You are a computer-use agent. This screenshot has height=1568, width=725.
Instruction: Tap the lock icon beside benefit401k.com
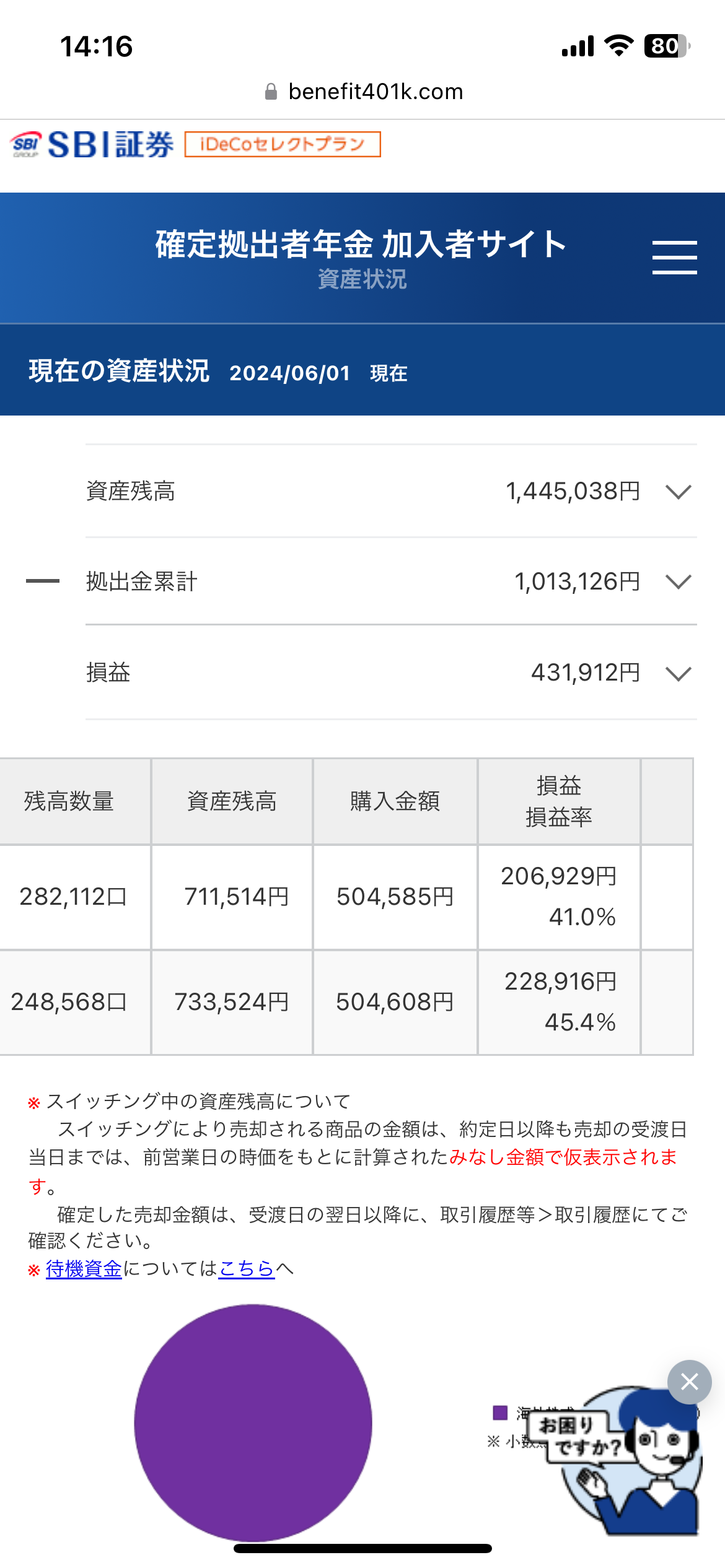pos(271,92)
